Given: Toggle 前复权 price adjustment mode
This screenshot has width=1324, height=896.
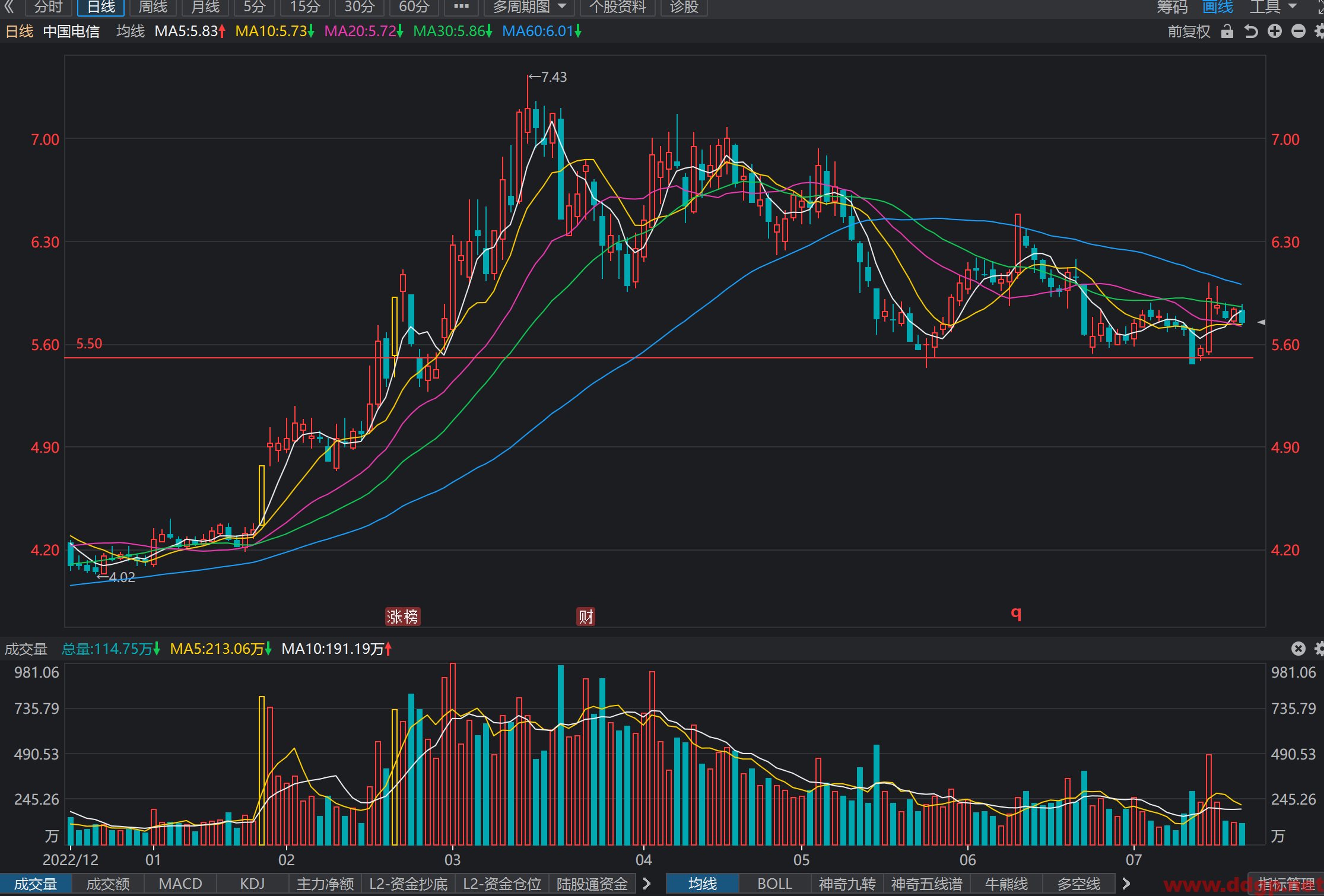Looking at the screenshot, I should click(1189, 31).
